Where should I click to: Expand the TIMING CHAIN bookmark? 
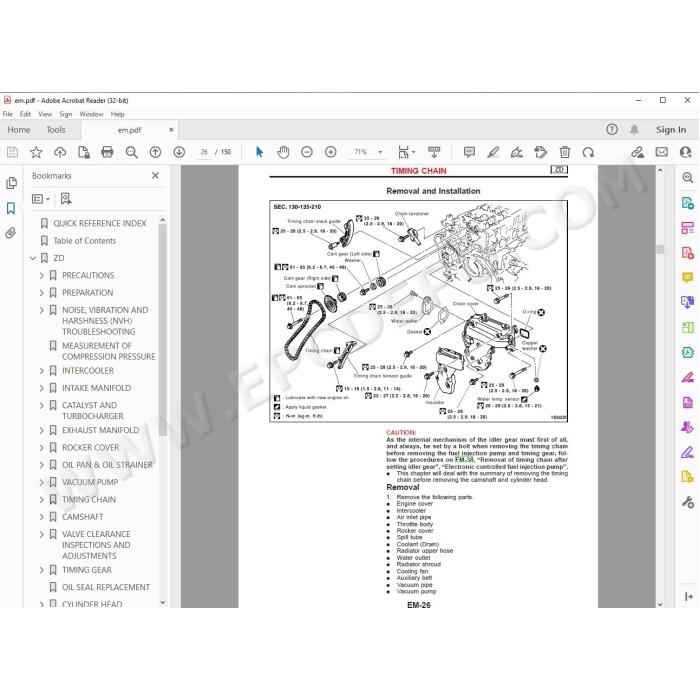coord(42,500)
